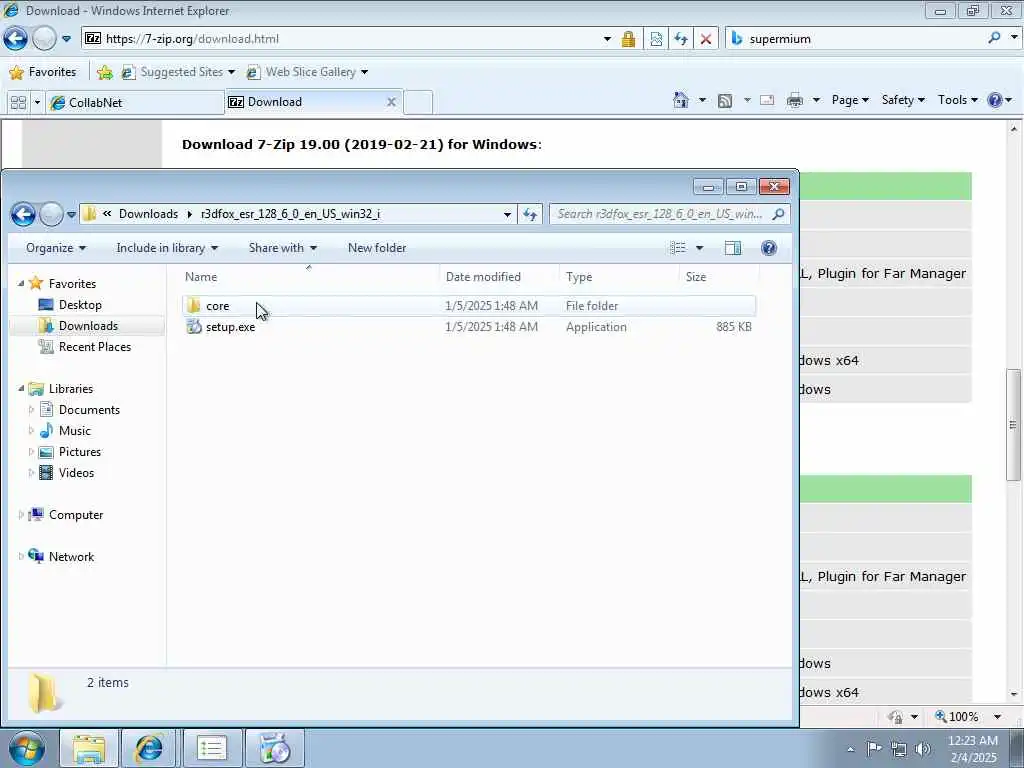Expand the view options dropdown arrow

(x=699, y=248)
